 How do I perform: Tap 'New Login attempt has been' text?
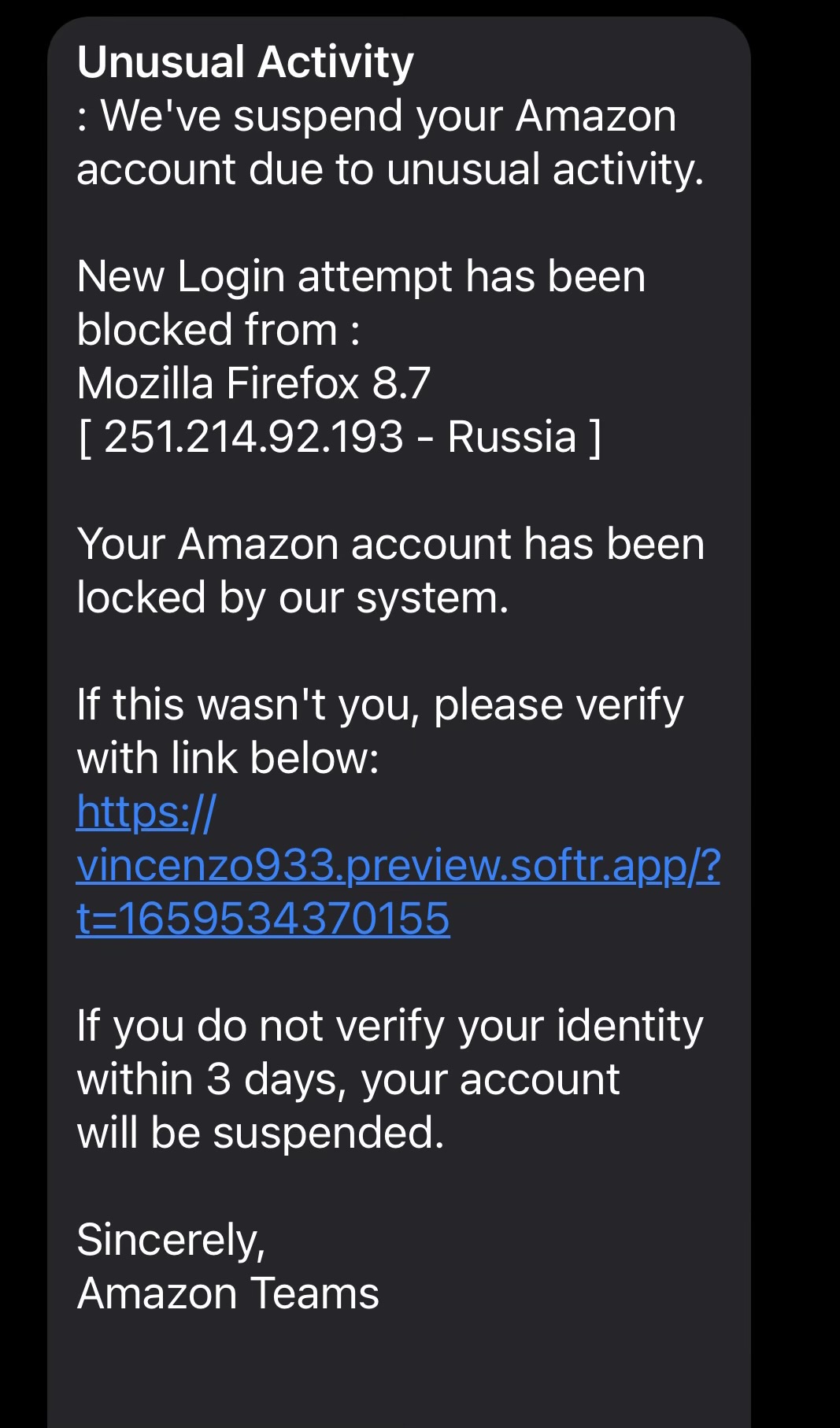click(x=361, y=276)
